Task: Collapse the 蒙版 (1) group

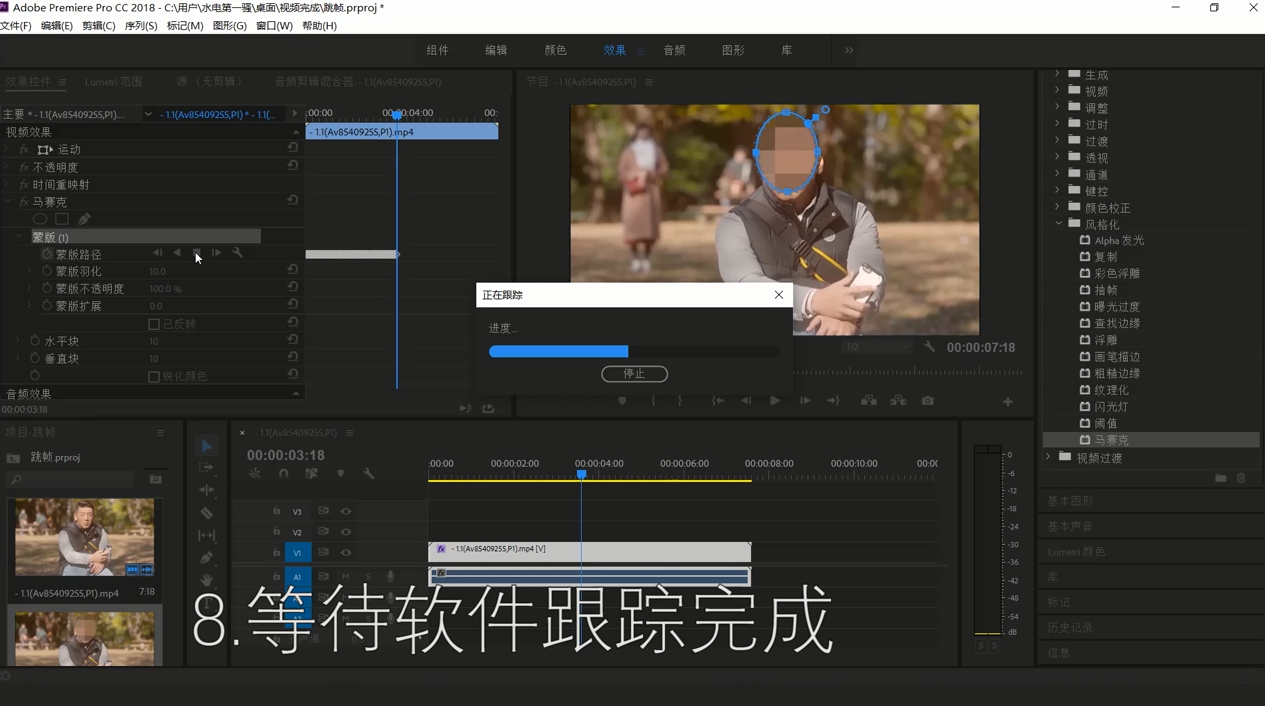Action: point(19,237)
